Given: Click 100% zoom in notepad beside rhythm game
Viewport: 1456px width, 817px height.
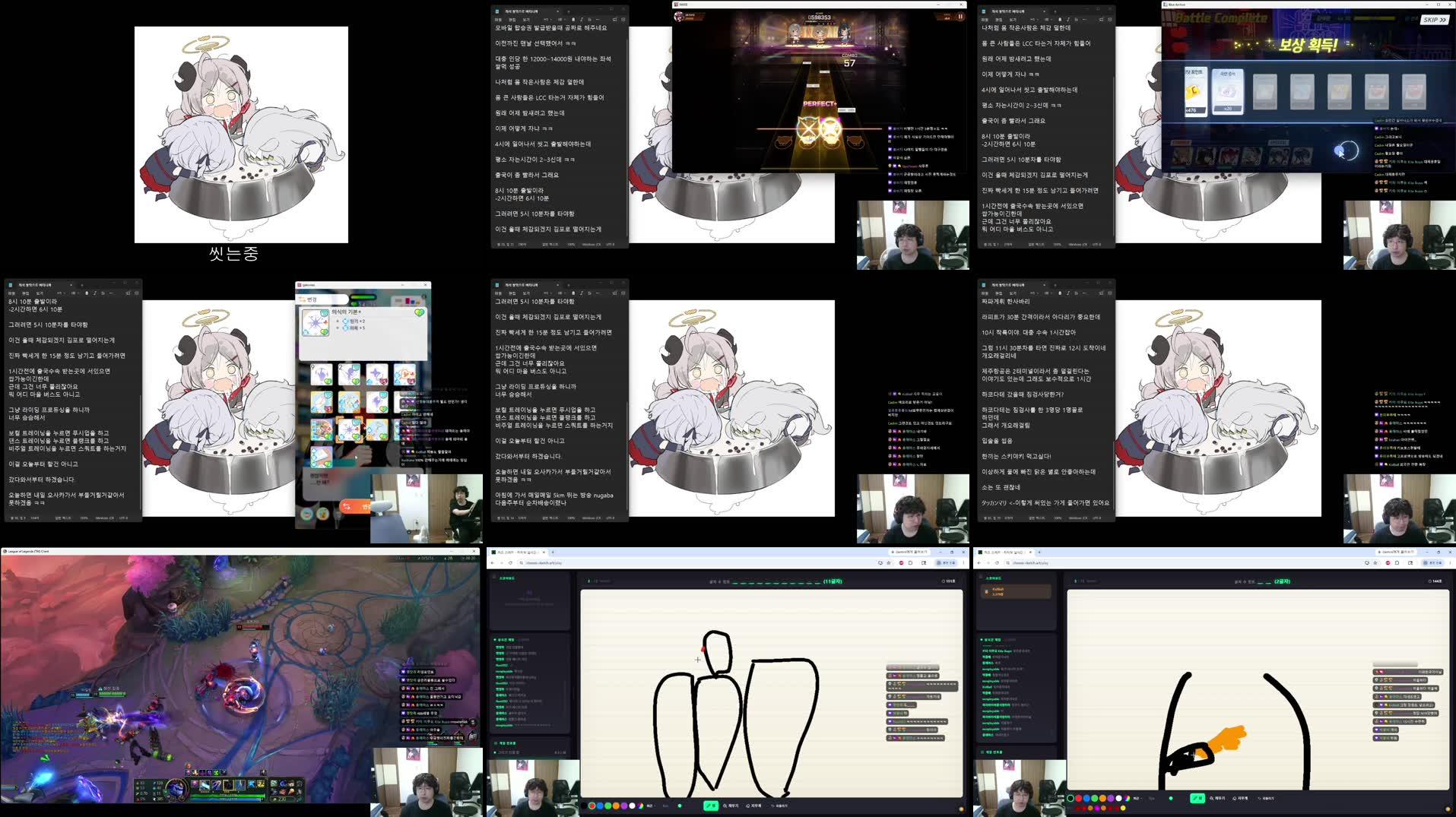Looking at the screenshot, I should pyautogui.click(x=571, y=244).
